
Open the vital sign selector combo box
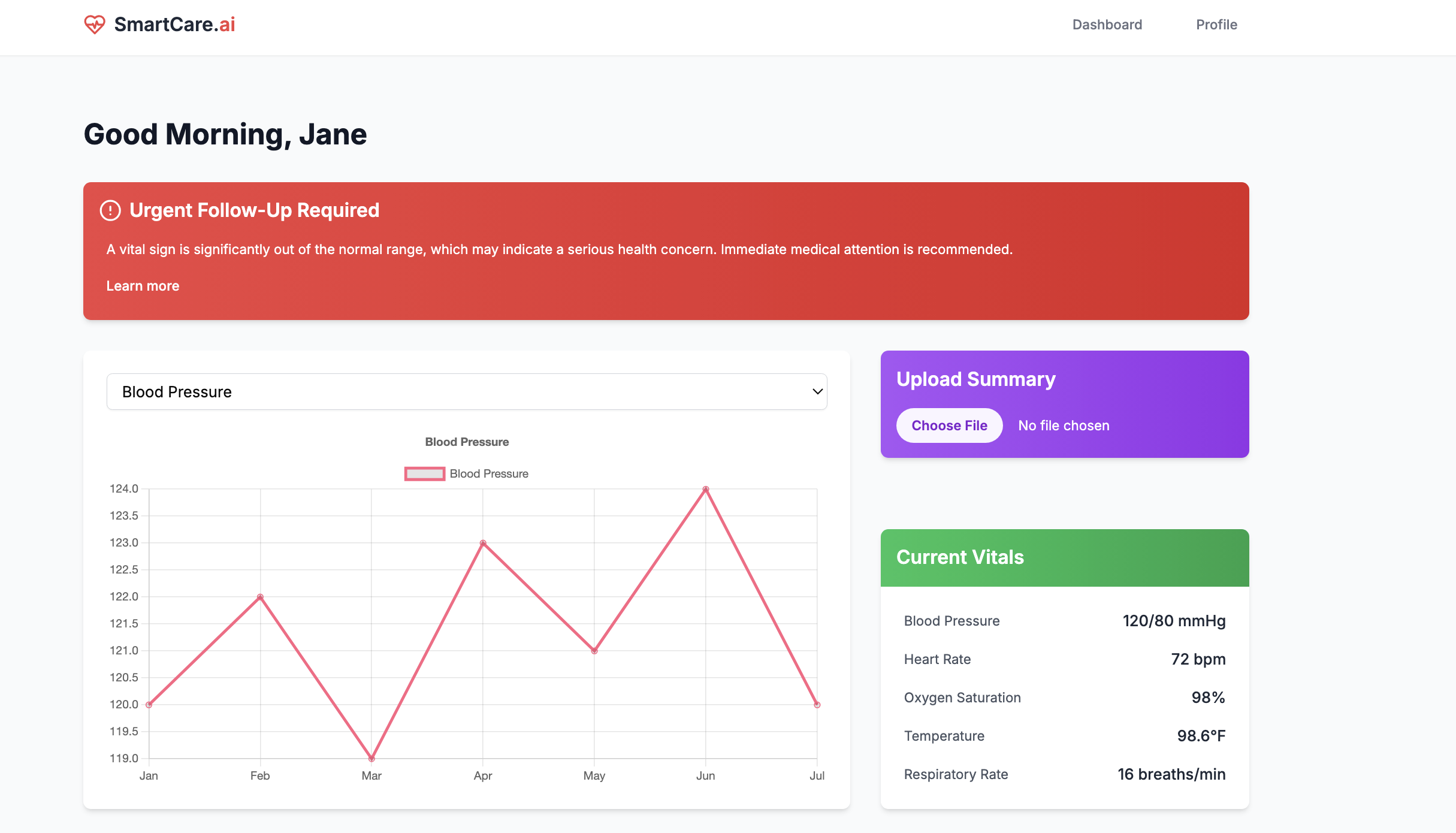(x=466, y=392)
